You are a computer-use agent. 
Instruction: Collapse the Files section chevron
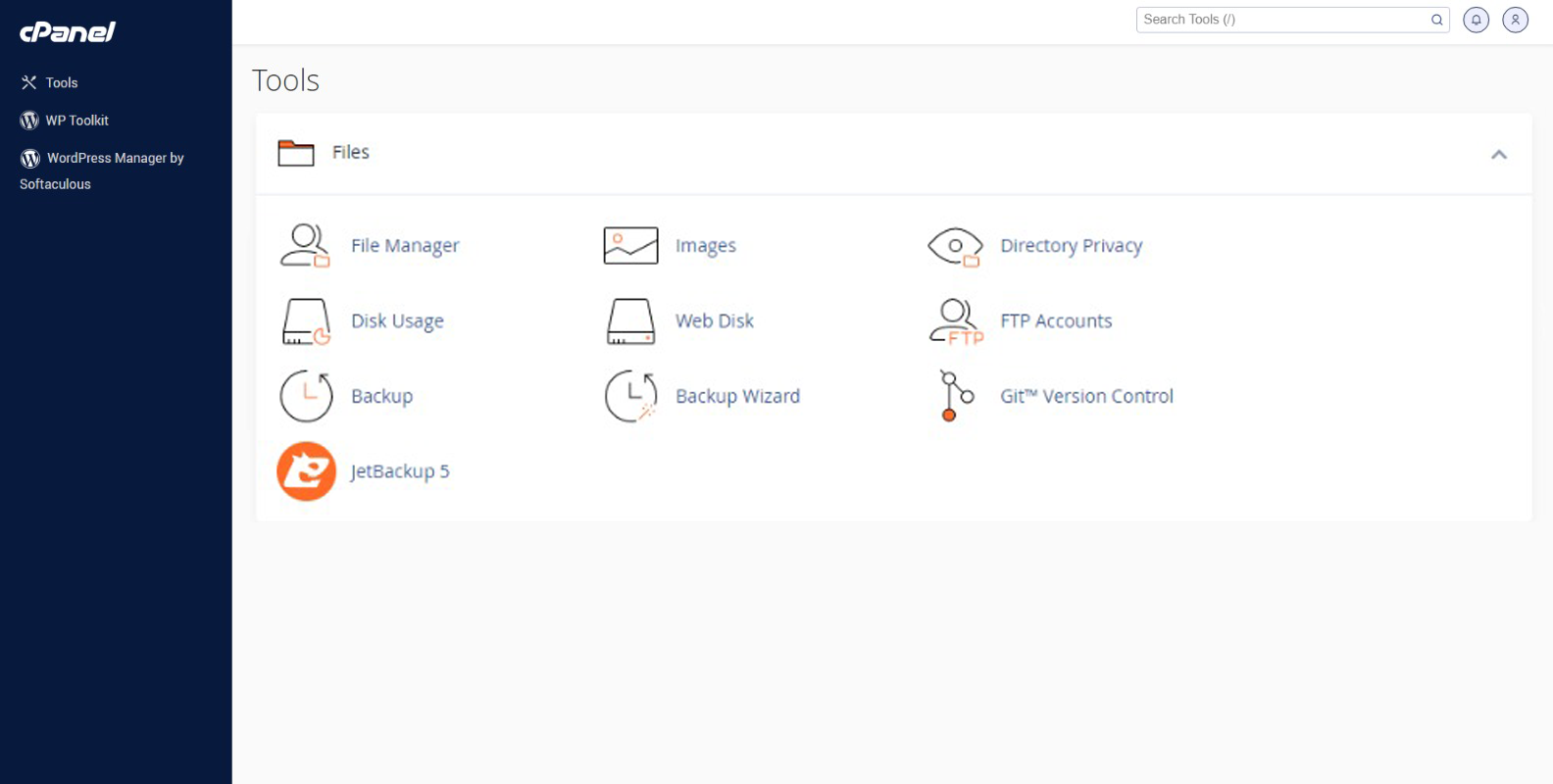click(1498, 154)
